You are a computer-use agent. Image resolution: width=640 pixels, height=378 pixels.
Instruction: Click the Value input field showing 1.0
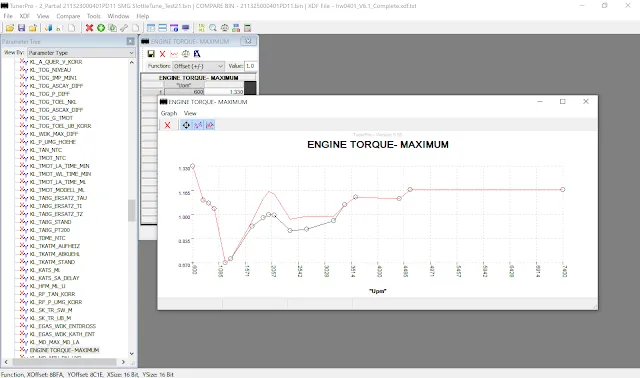tap(250, 66)
